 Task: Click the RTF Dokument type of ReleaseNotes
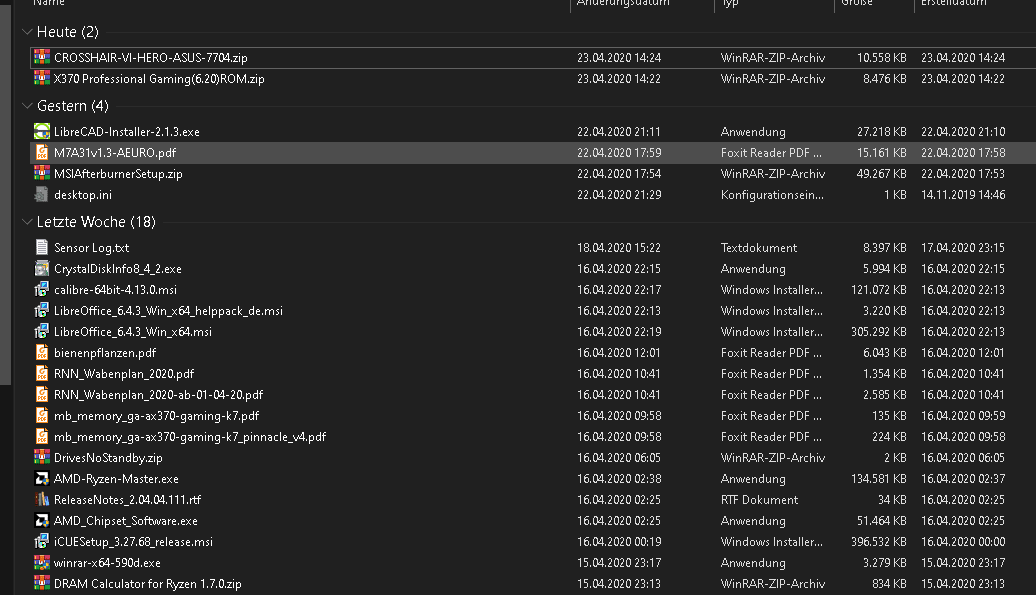click(x=759, y=501)
